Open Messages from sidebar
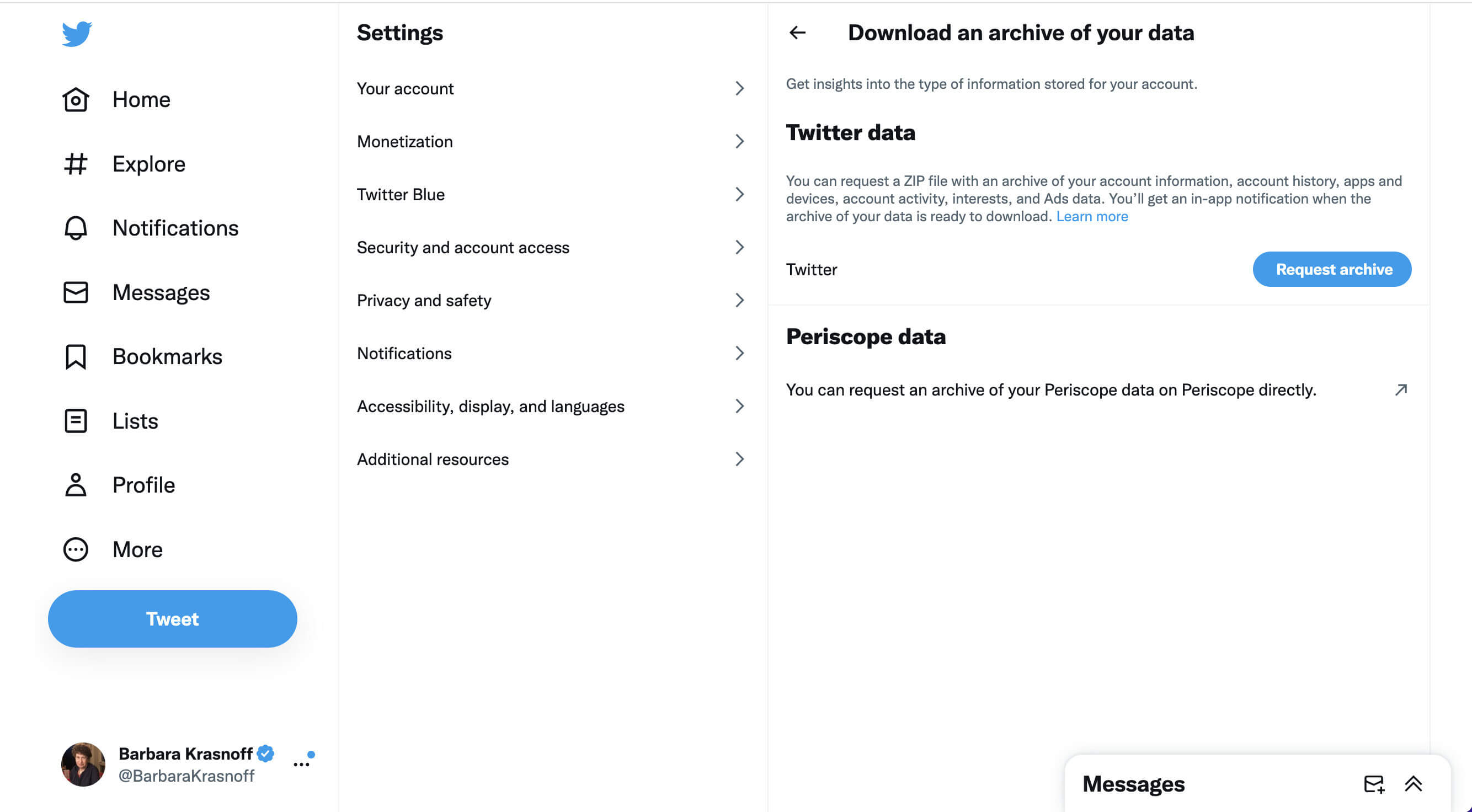 161,292
